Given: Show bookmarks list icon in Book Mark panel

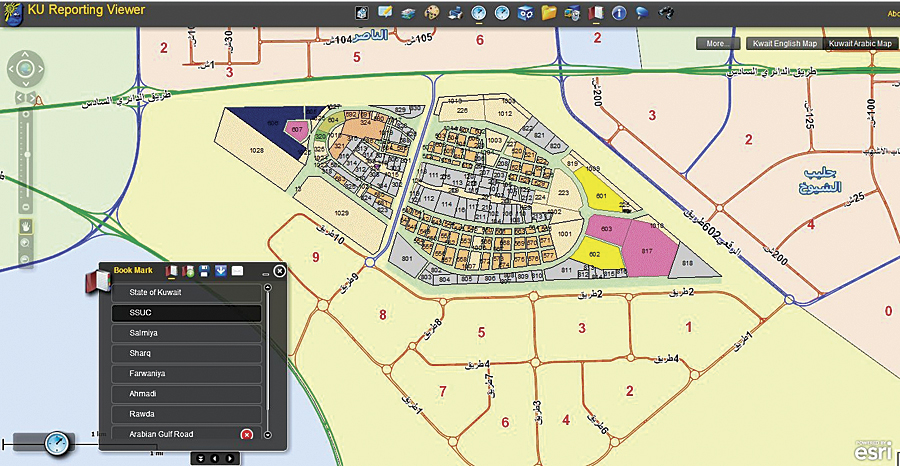Looking at the screenshot, I should (171, 271).
